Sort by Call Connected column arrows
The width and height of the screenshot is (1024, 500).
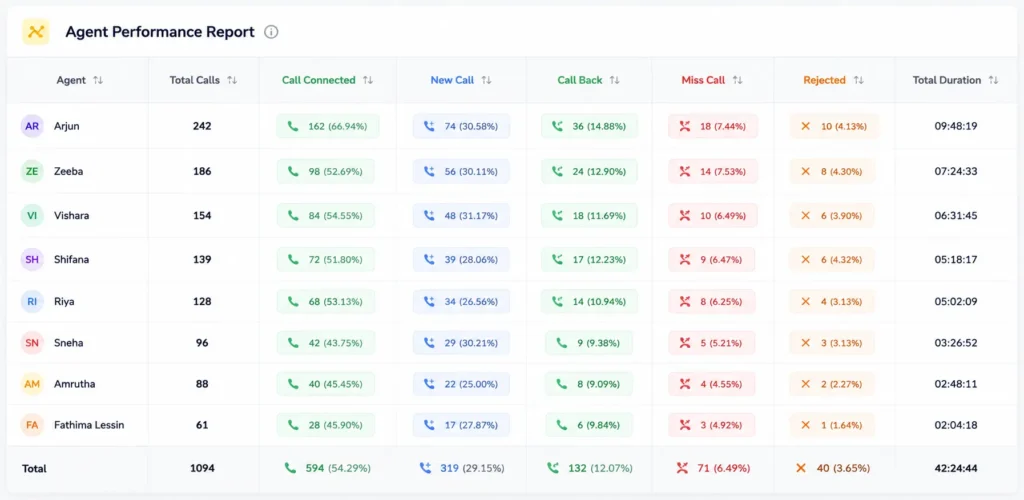coord(368,80)
